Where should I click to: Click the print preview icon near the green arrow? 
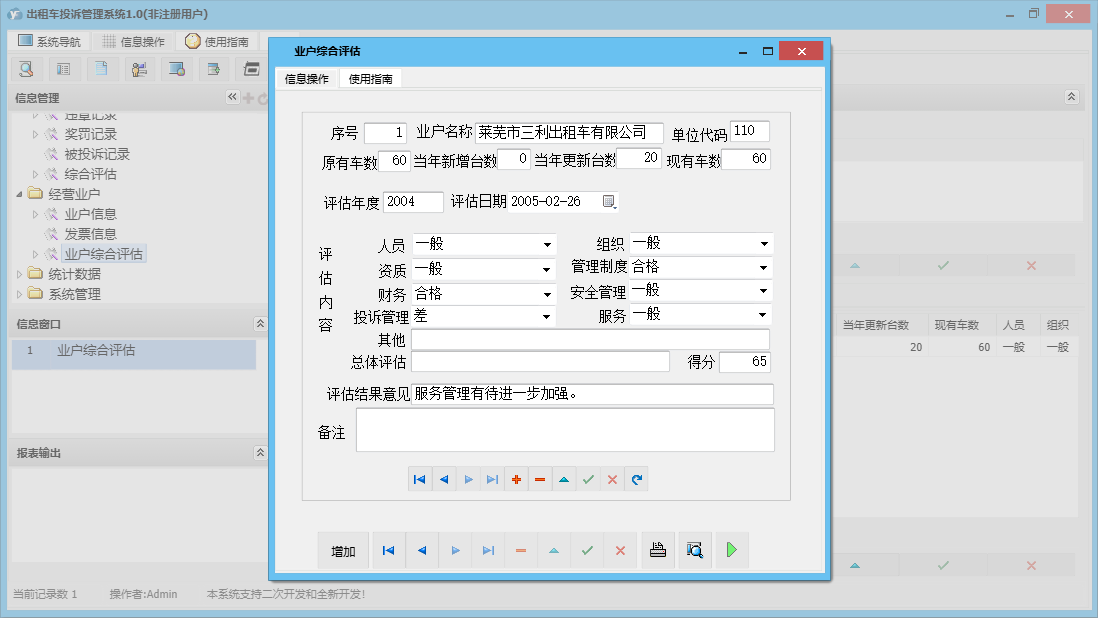[694, 549]
